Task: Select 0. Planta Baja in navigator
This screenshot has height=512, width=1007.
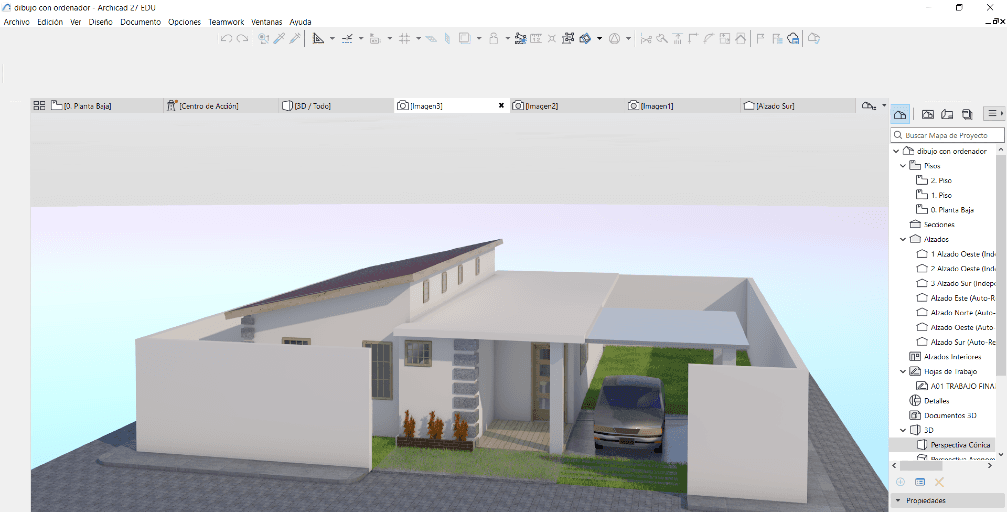Action: tap(951, 210)
